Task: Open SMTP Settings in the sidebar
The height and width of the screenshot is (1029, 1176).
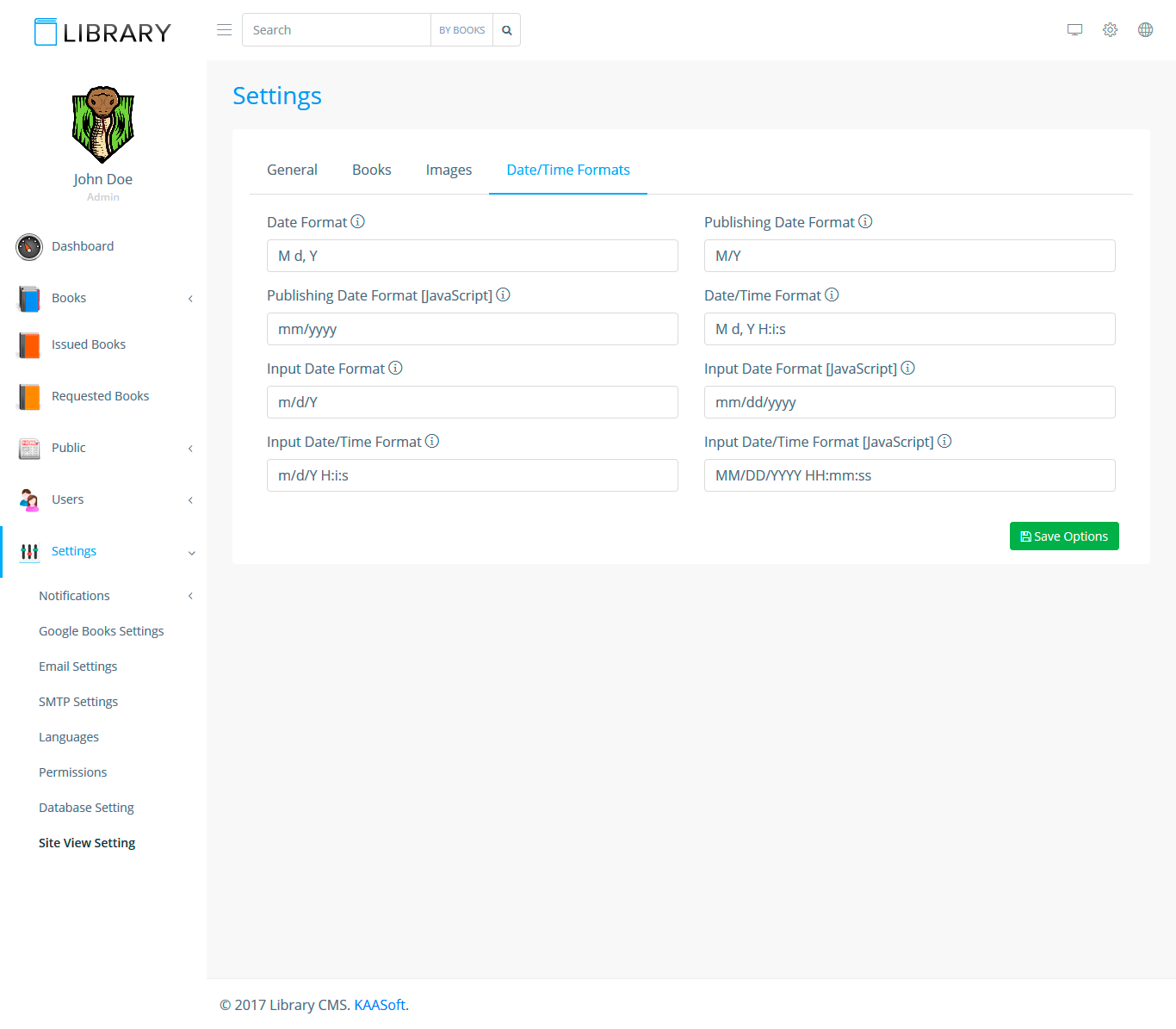Action: (x=78, y=702)
